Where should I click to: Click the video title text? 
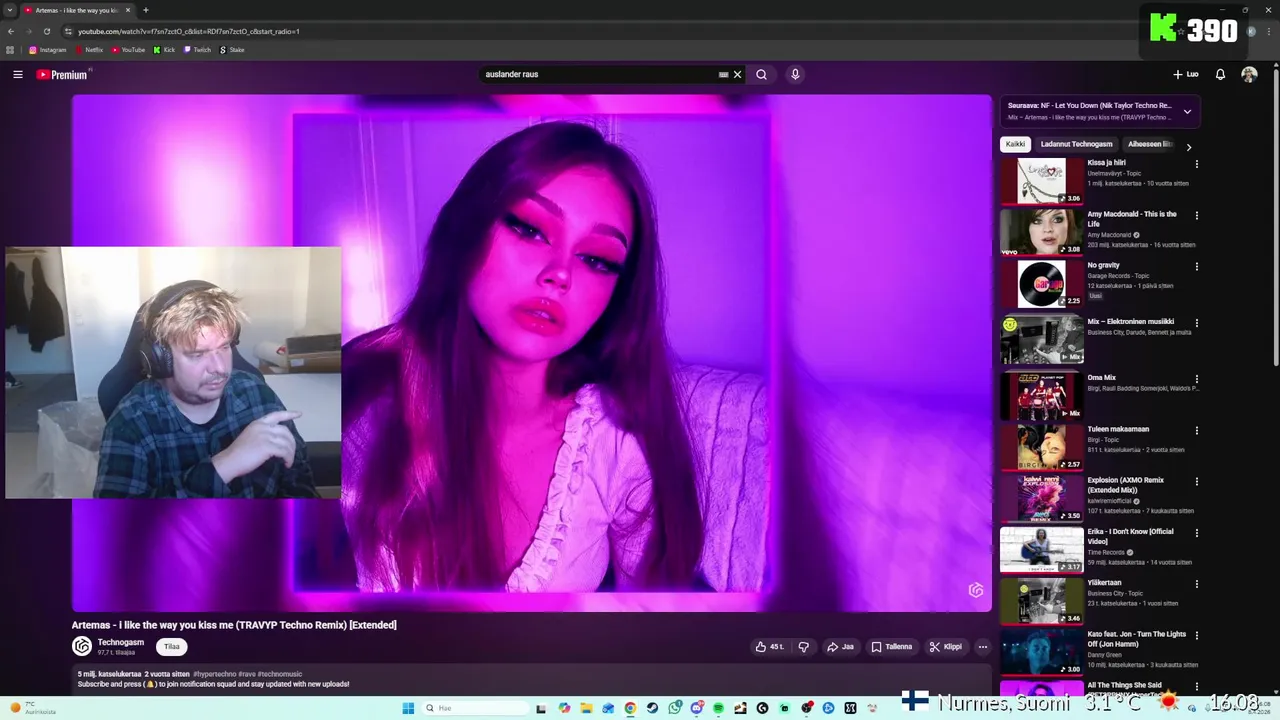(x=234, y=625)
